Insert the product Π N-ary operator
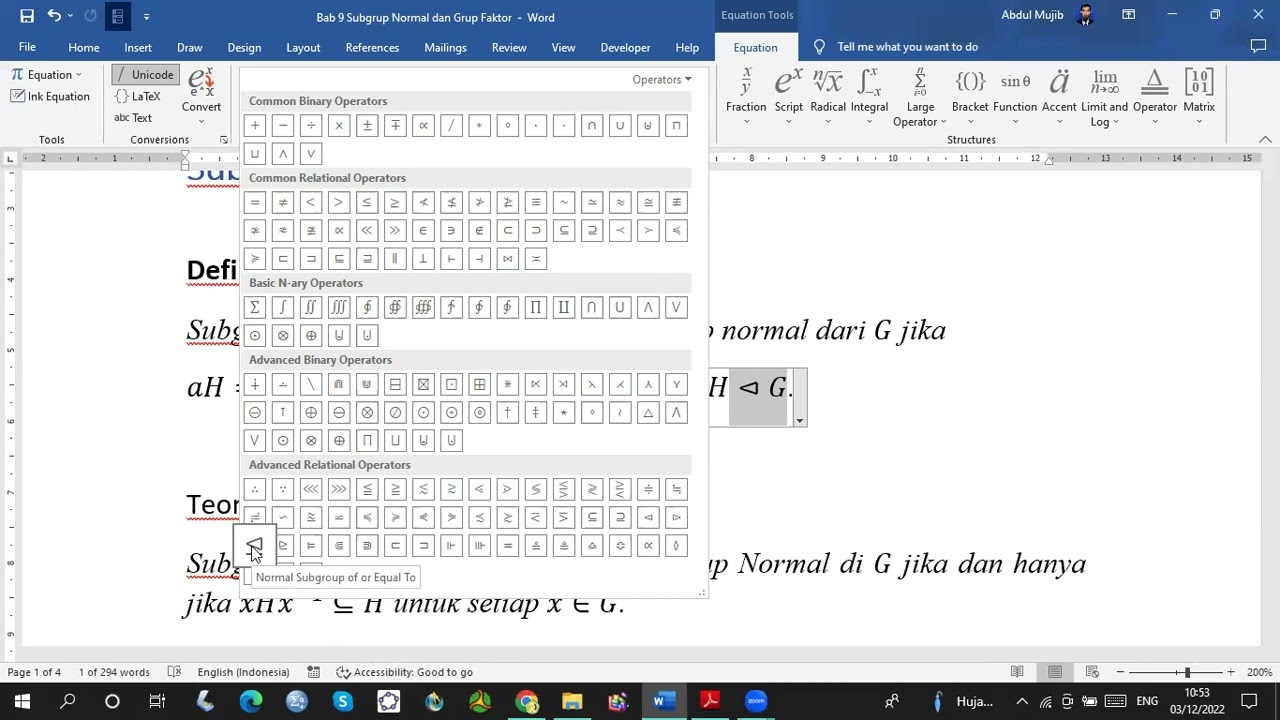The height and width of the screenshot is (720, 1280). (536, 307)
